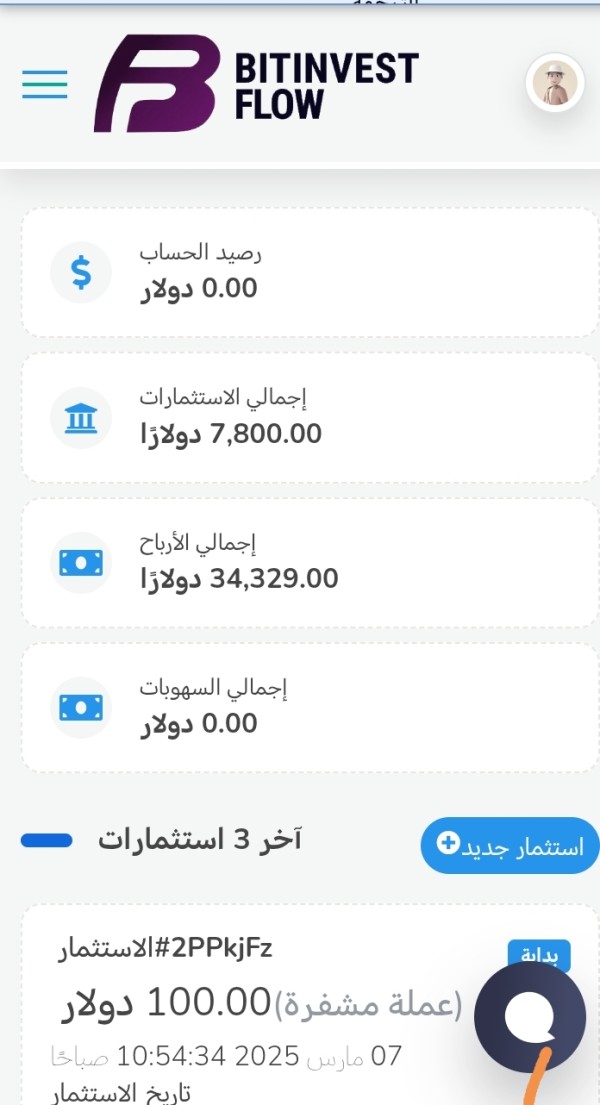600x1105 pixels.
Task: Click the BITINVEST FLOW brand text
Action: (325, 85)
